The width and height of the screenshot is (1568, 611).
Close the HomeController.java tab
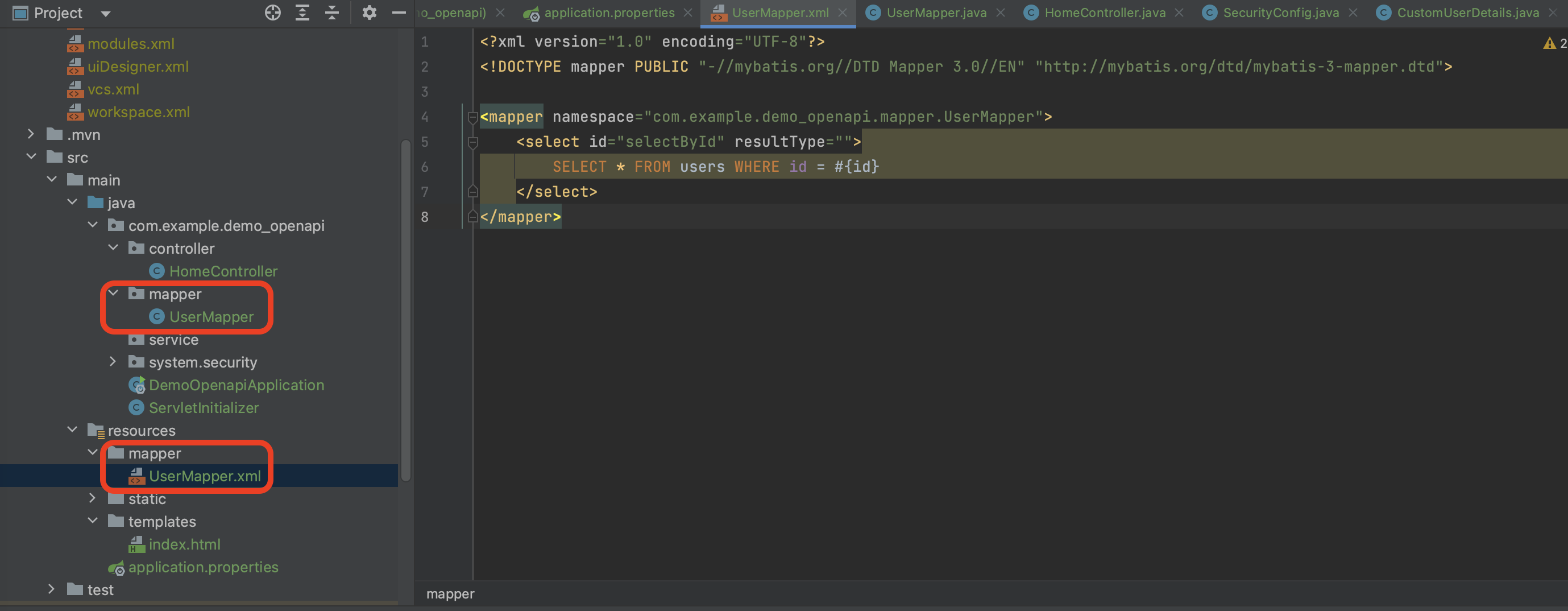tap(1179, 13)
